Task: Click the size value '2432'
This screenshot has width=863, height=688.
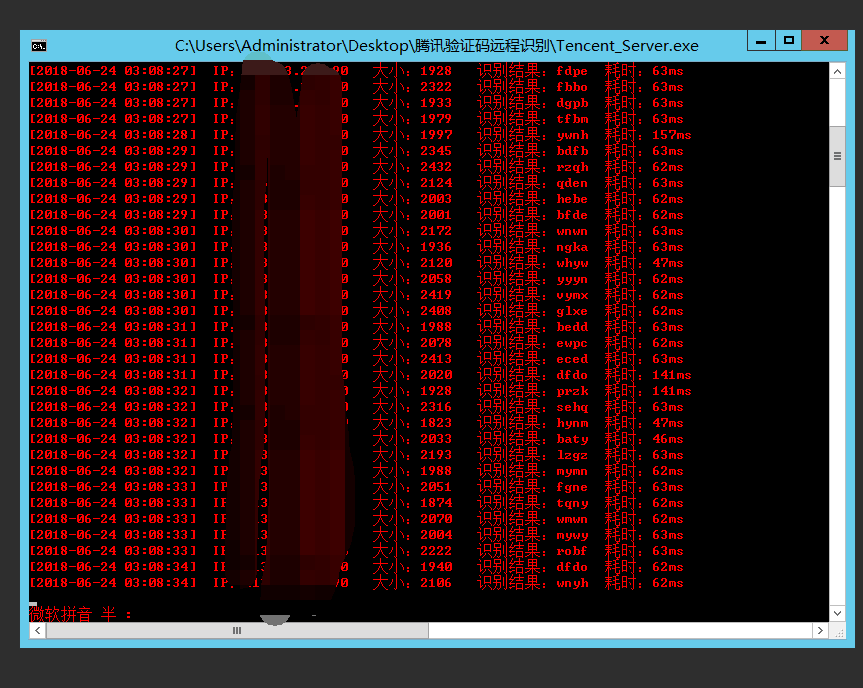Action: [436, 167]
